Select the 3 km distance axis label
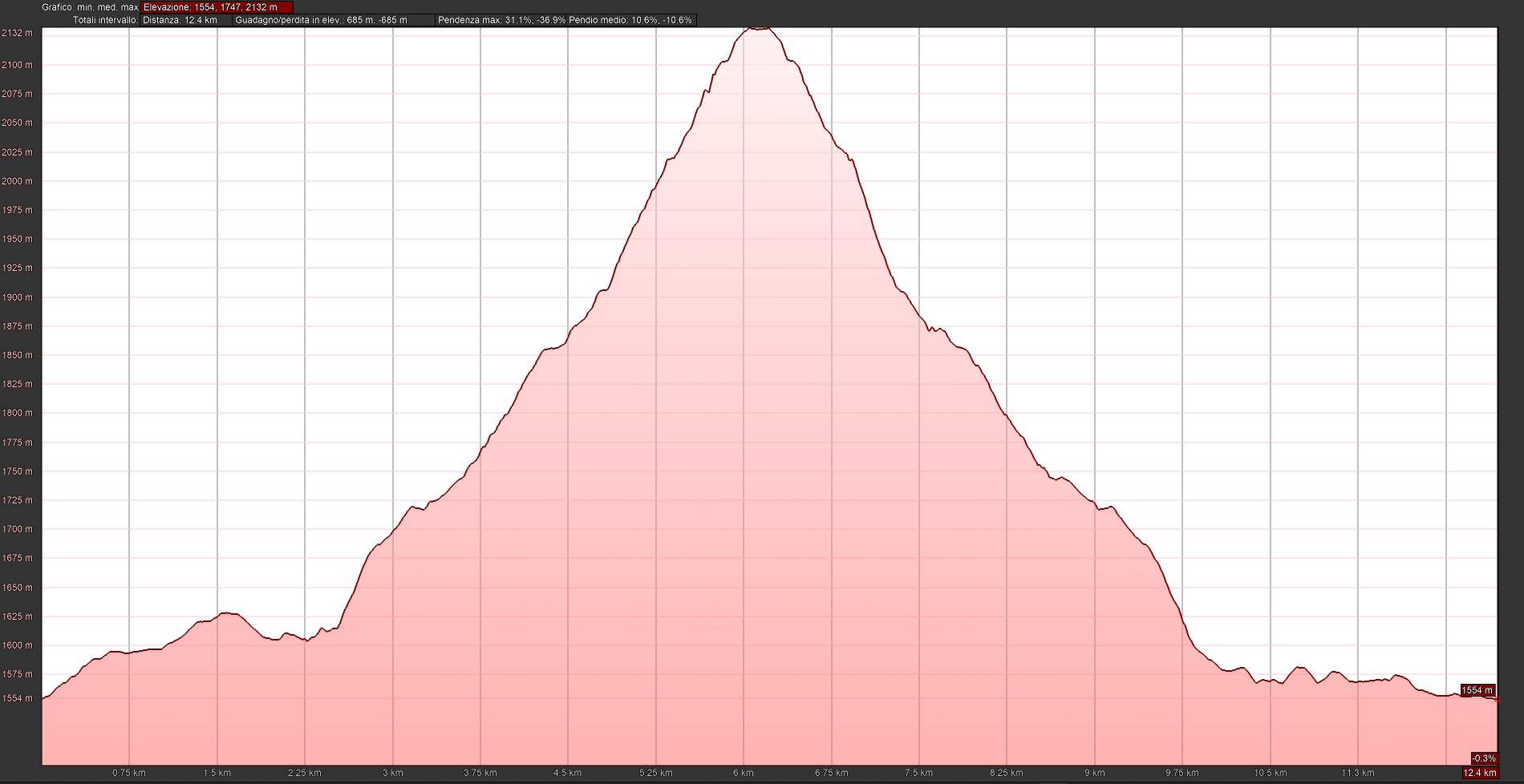This screenshot has width=1524, height=784. [x=392, y=773]
